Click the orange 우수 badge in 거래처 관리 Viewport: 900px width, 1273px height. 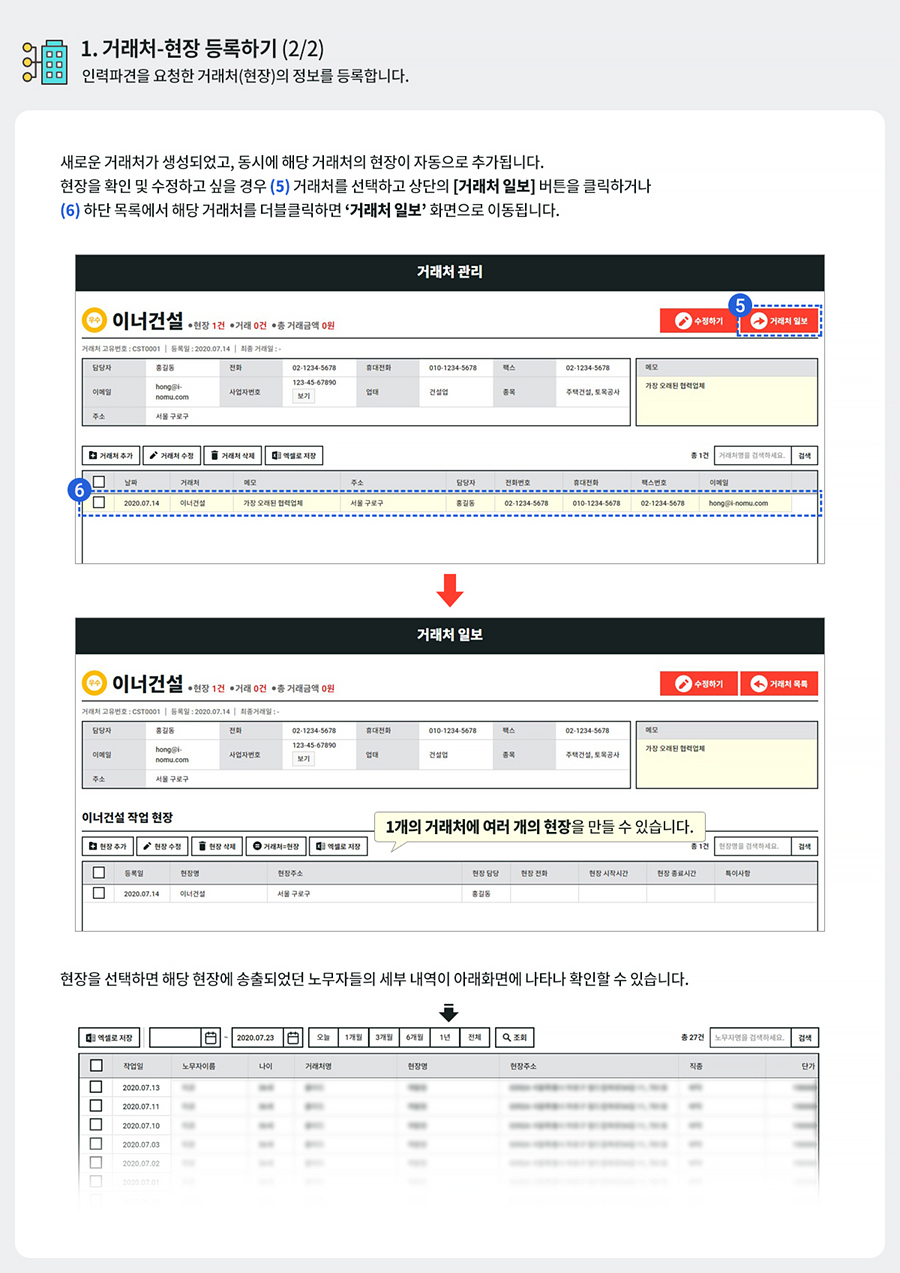pyautogui.click(x=94, y=320)
